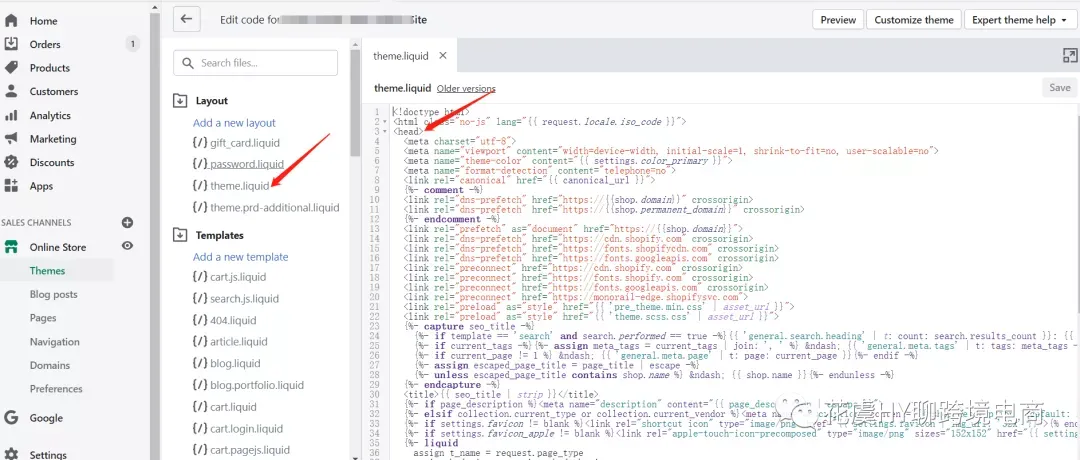
Task: View online store via eye icon
Action: pyautogui.click(x=127, y=246)
